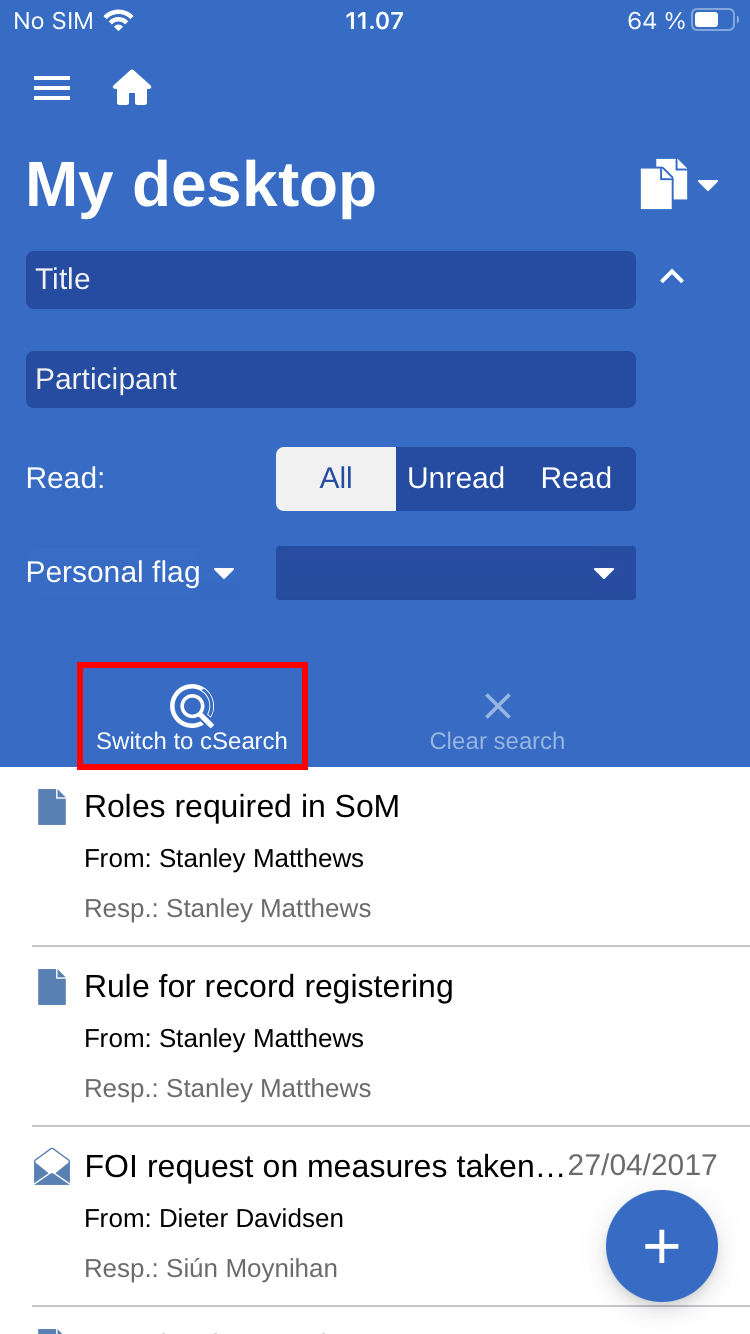
Task: Tap document icon beside Roles required in SoM
Action: (x=52, y=807)
